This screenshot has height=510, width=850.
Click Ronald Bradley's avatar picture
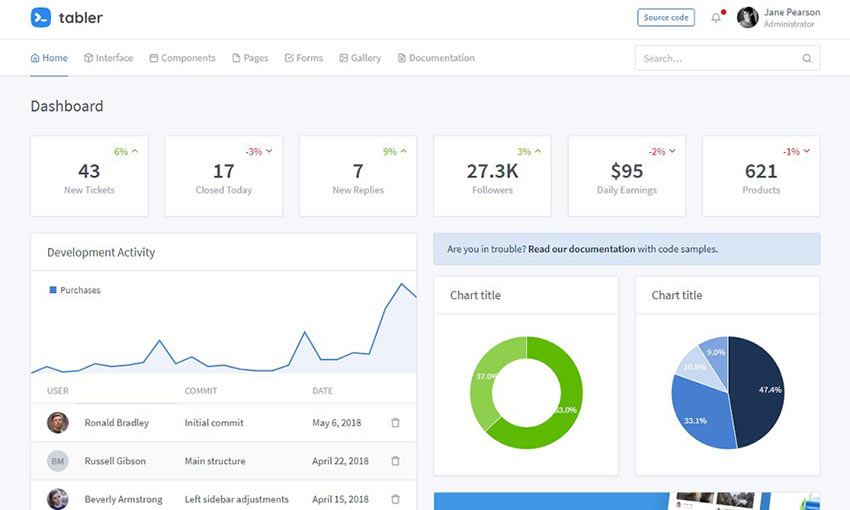[x=58, y=423]
